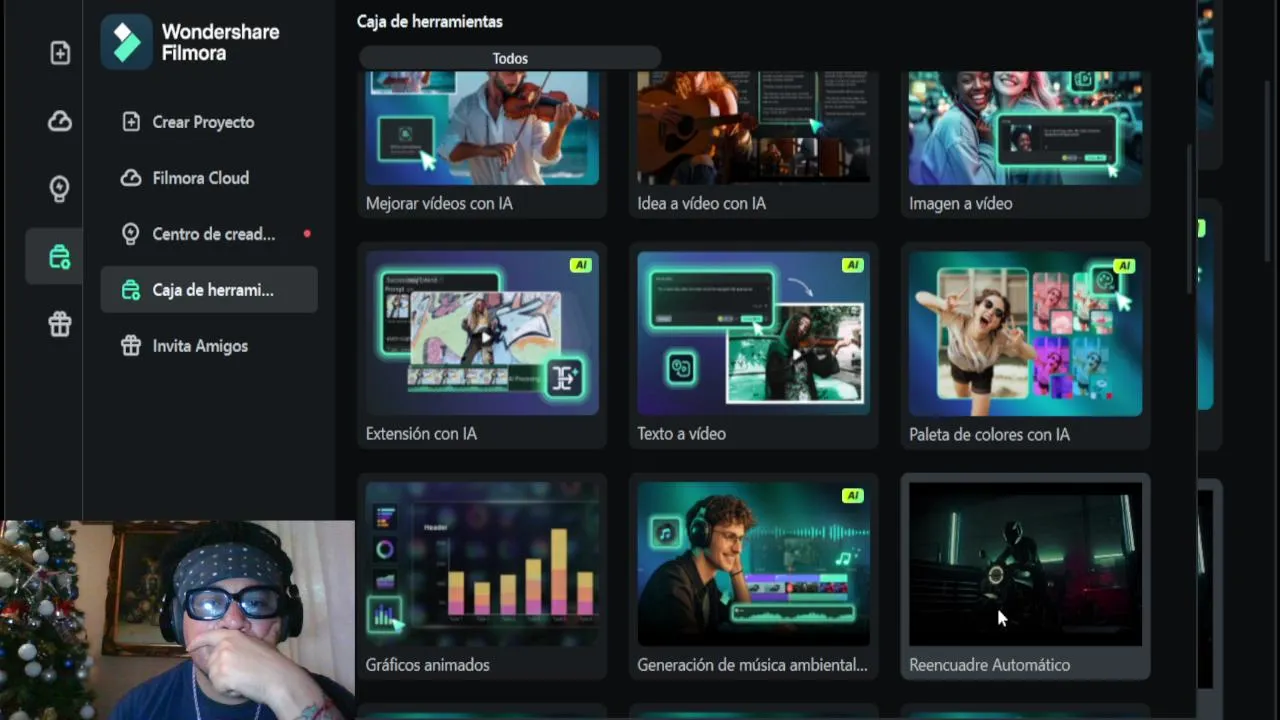Screen dimensions: 1280x720
Task: Open Texto a vídeo thumbnail
Action: pyautogui.click(x=754, y=333)
